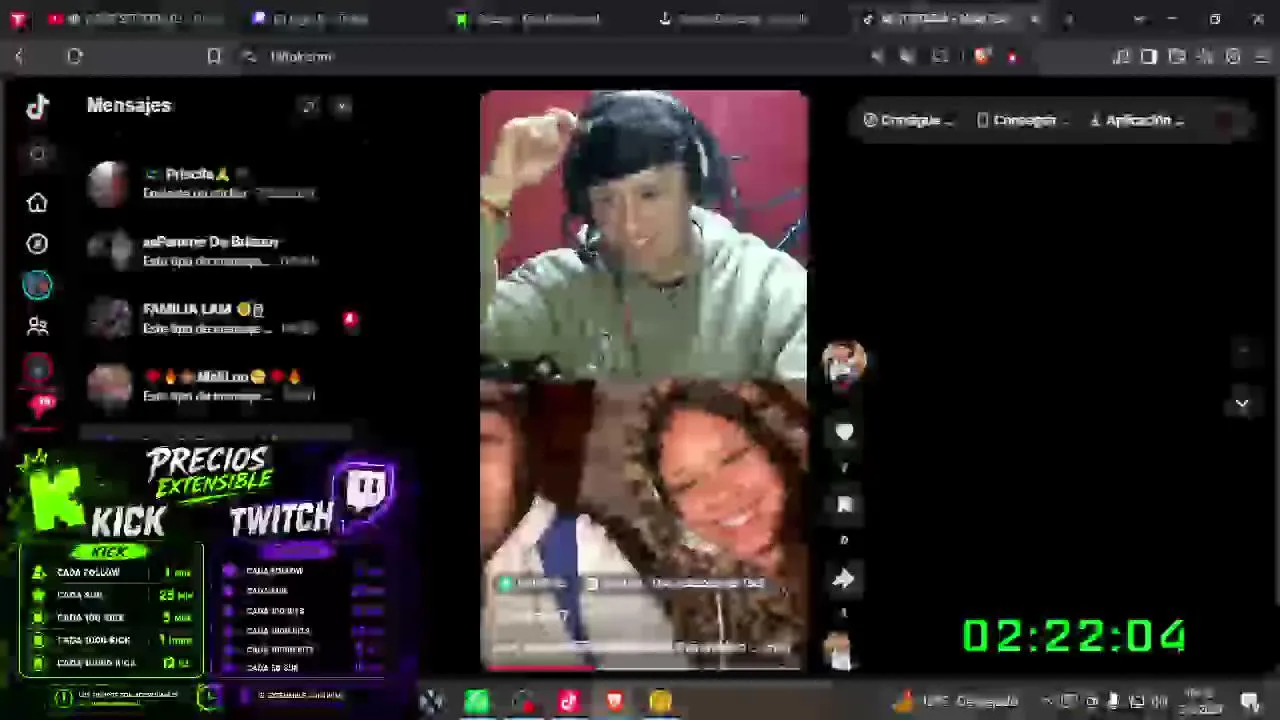Click the first button above the video sidebar
The width and height of the screenshot is (1280, 720).
point(908,120)
